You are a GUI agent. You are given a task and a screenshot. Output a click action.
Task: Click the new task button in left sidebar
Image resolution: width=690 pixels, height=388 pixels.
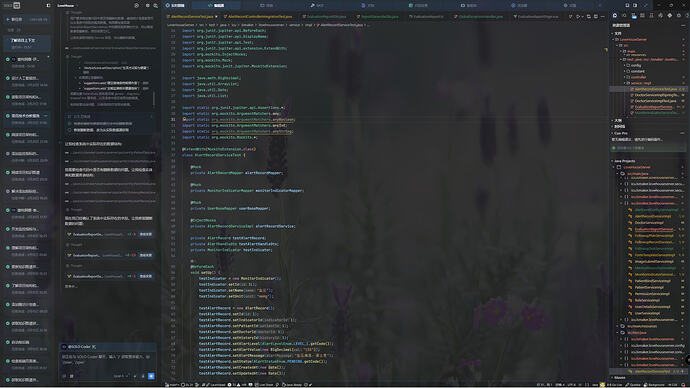coord(26,19)
